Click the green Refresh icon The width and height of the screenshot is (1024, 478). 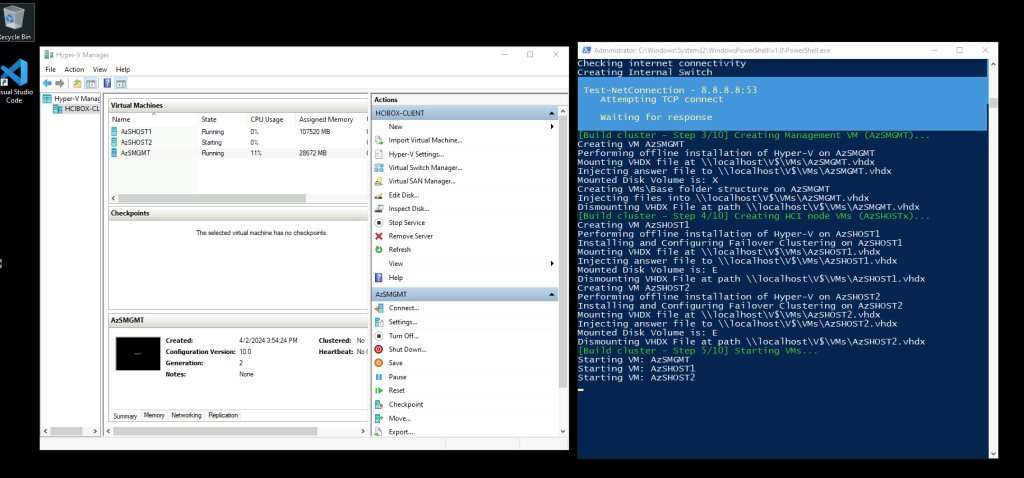(379, 249)
